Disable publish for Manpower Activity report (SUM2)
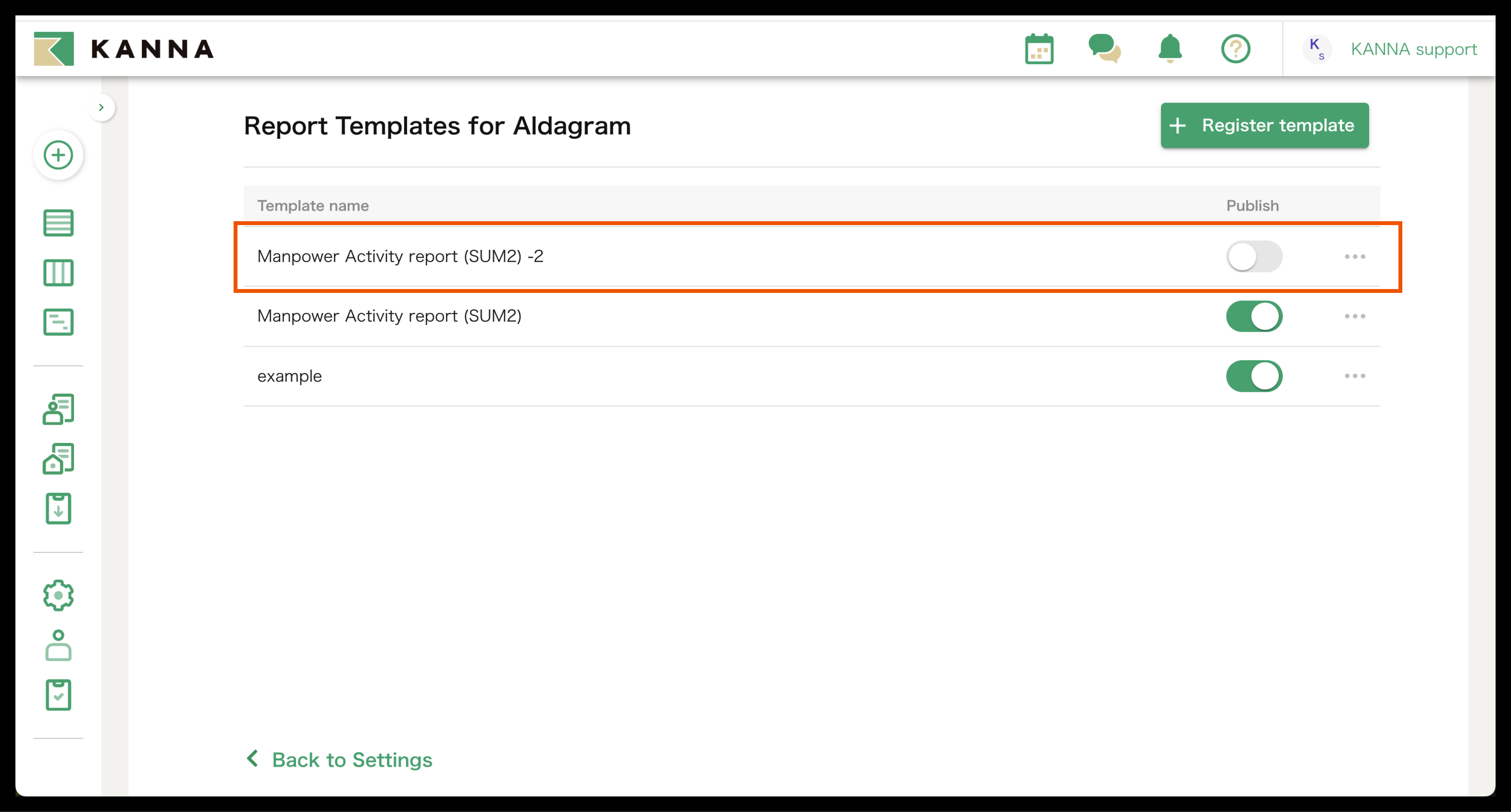Image resolution: width=1511 pixels, height=812 pixels. pos(1254,317)
